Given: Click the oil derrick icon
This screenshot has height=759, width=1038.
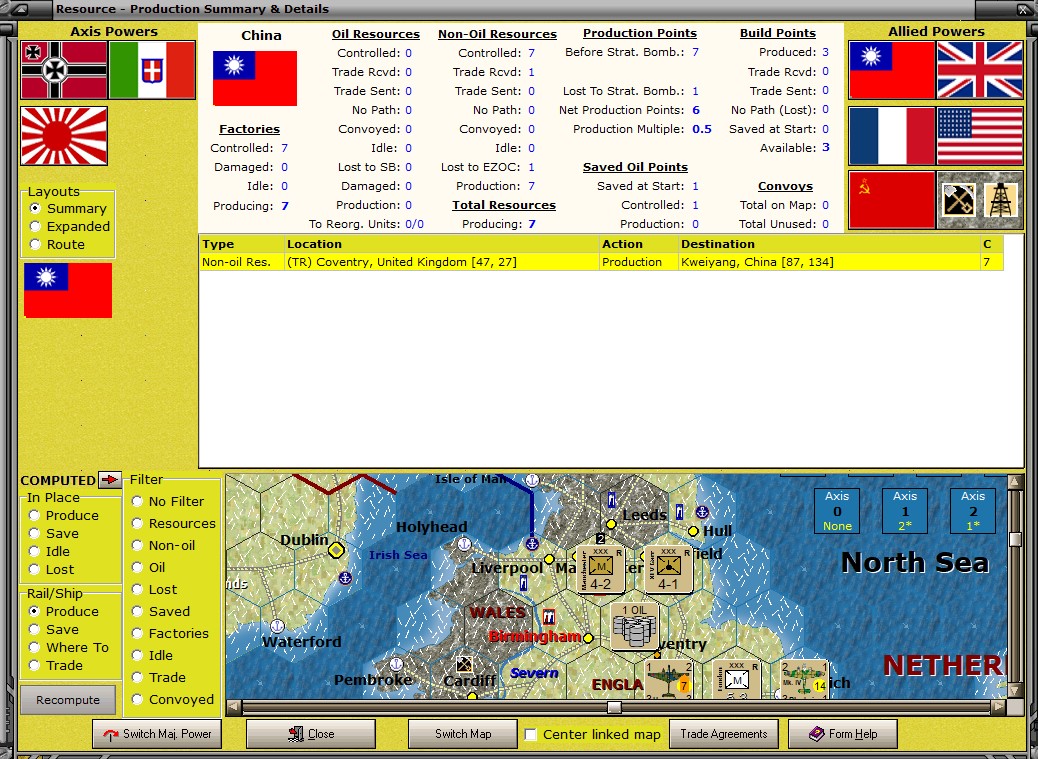Looking at the screenshot, I should pos(1001,200).
